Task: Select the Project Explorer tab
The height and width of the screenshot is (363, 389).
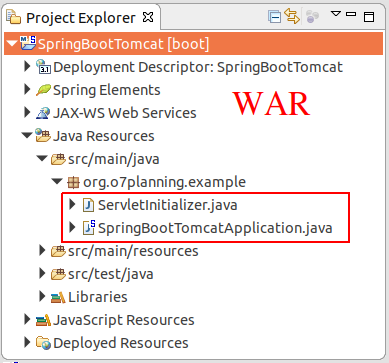Action: coord(81,18)
